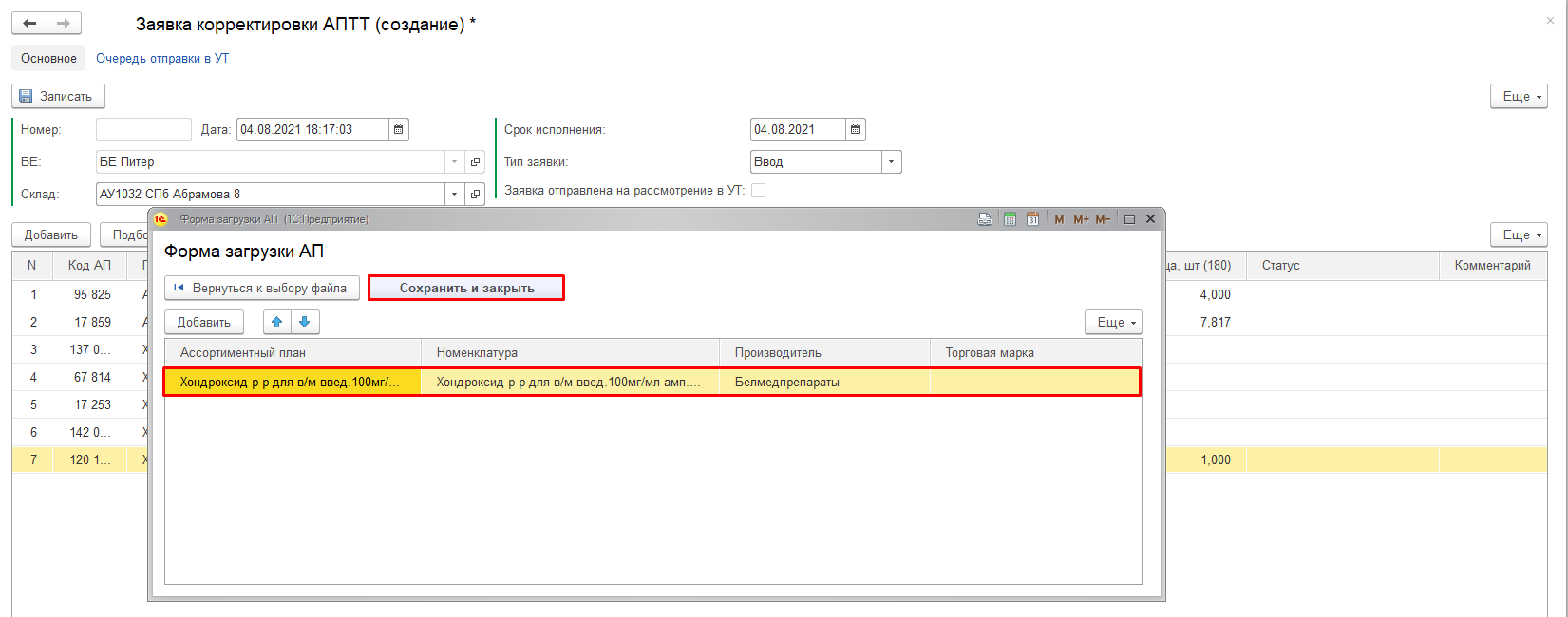This screenshot has height=617, width=1568.
Task: Move row up with blue up arrow
Action: point(277,322)
